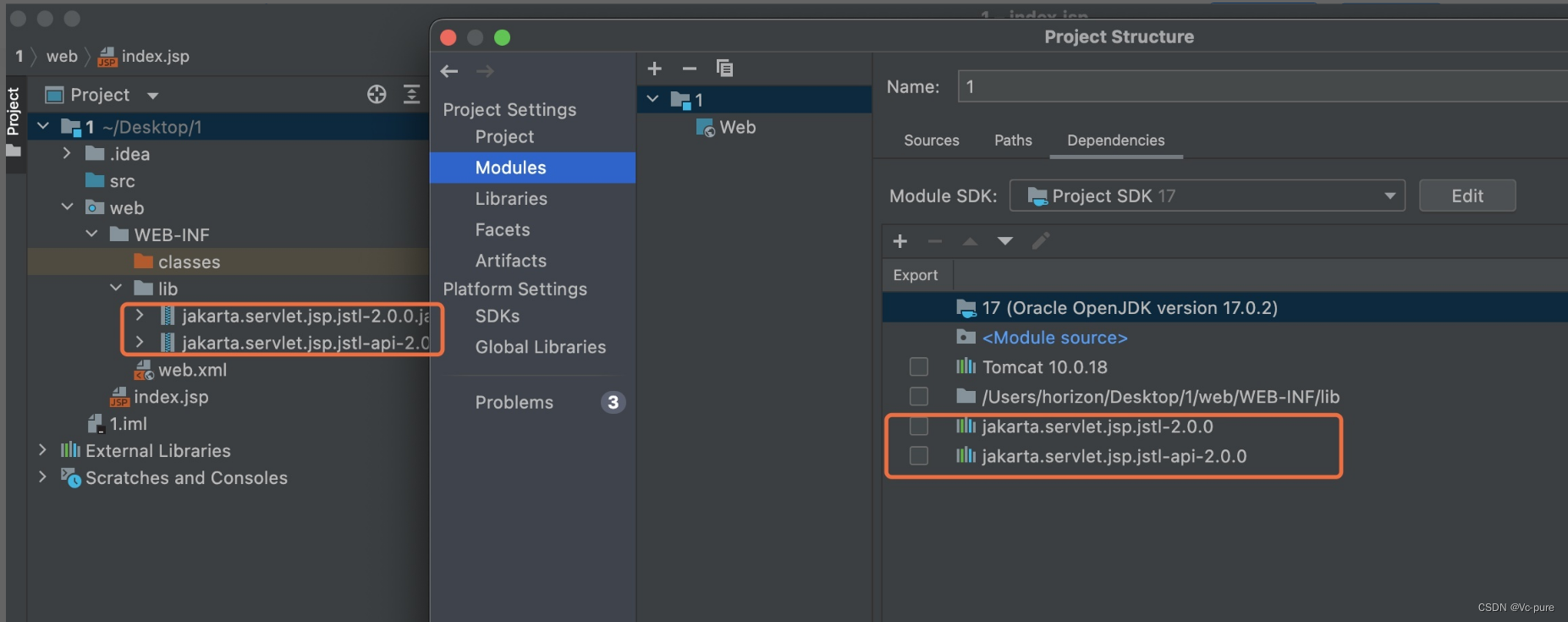The height and width of the screenshot is (622, 1568).
Task: Open Artifacts settings
Action: (511, 261)
